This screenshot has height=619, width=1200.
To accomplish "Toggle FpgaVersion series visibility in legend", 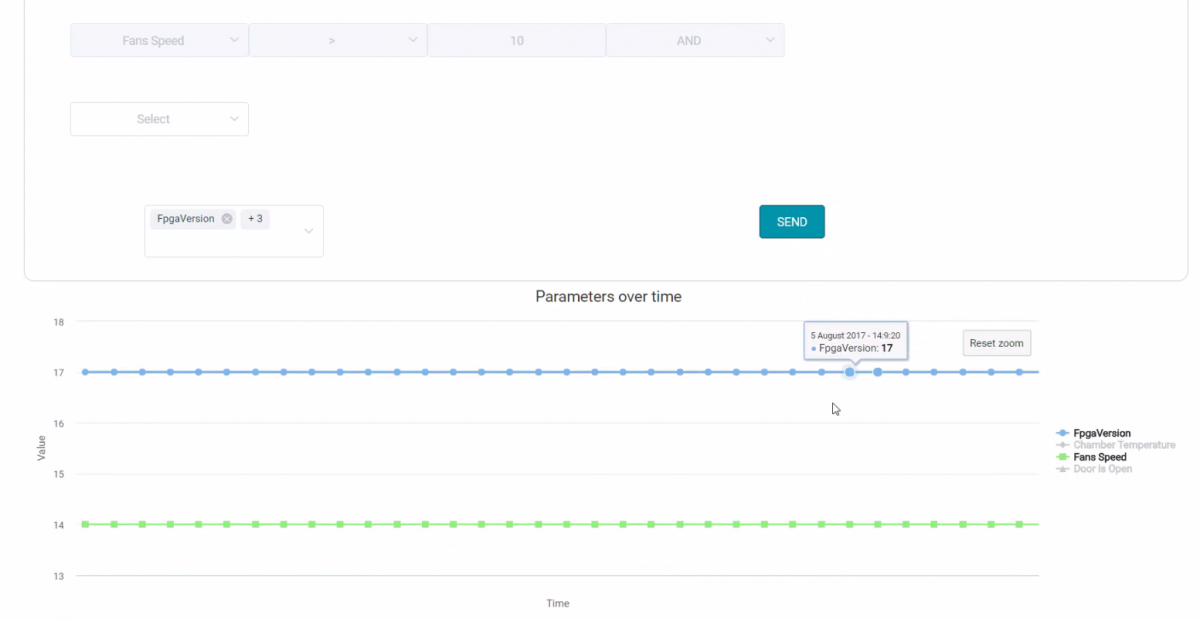I will point(1102,433).
